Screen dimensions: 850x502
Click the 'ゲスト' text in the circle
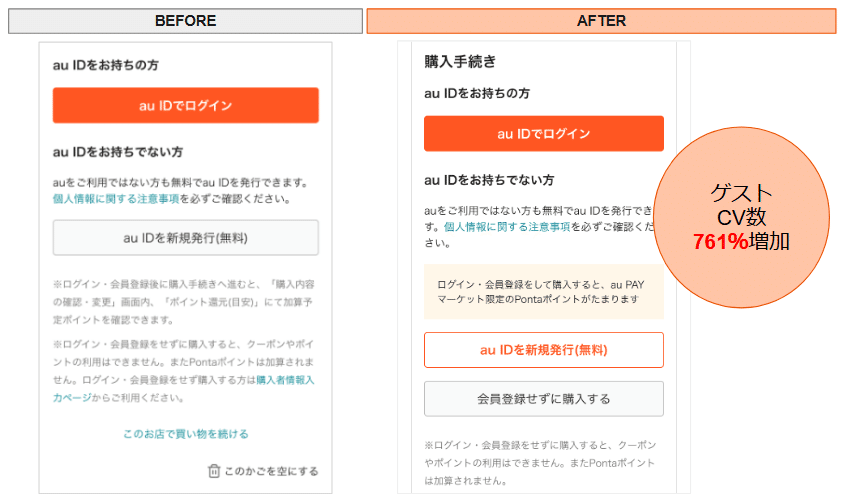click(x=741, y=193)
